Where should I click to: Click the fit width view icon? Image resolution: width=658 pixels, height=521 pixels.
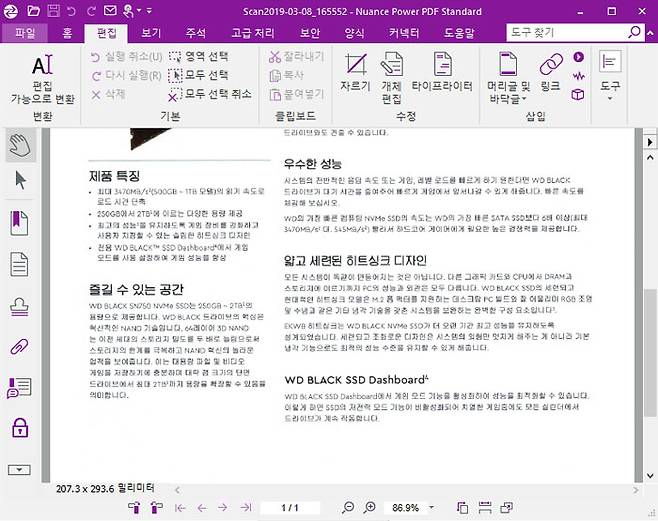click(485, 508)
